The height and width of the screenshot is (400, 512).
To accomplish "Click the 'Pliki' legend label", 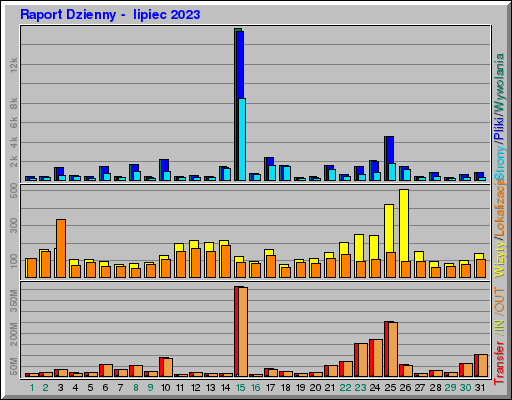I will (500, 128).
